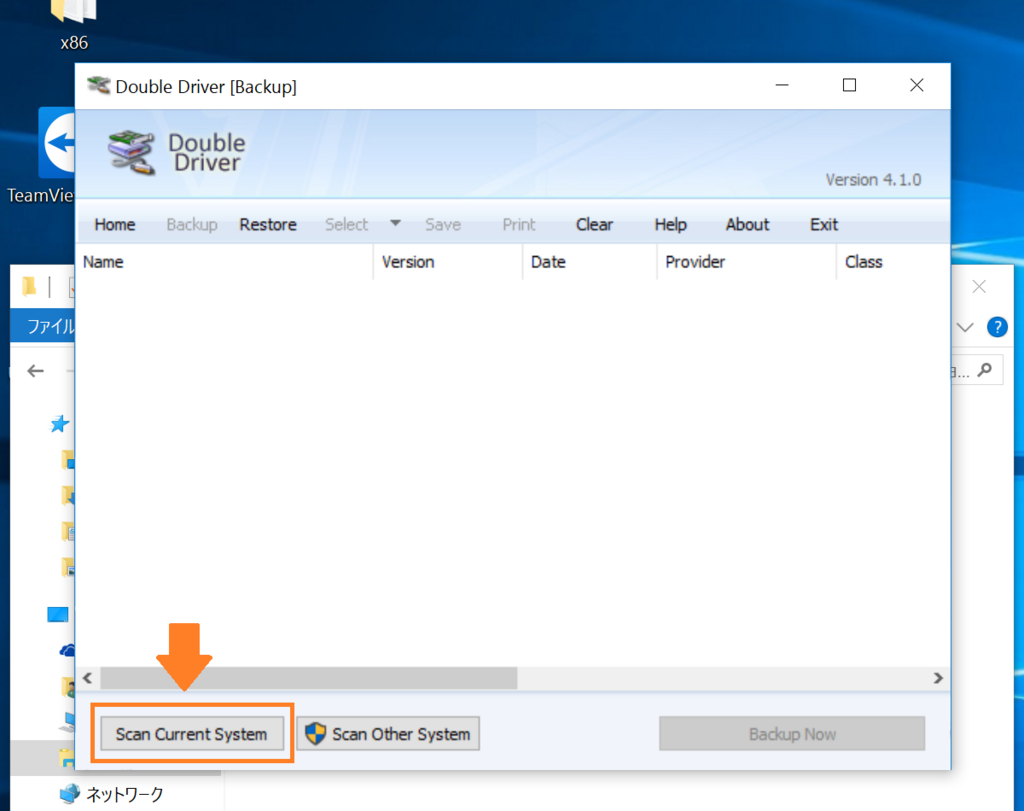Click the horizontal scrollbar right arrow
Viewport: 1024px width, 811px height.
[x=938, y=678]
